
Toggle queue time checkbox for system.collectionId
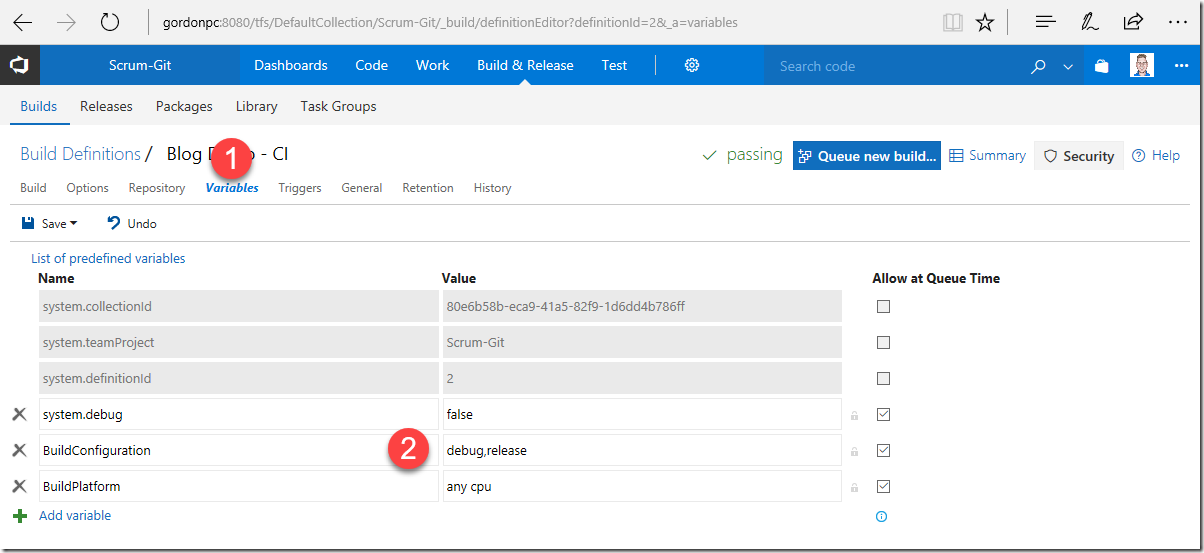tap(883, 306)
